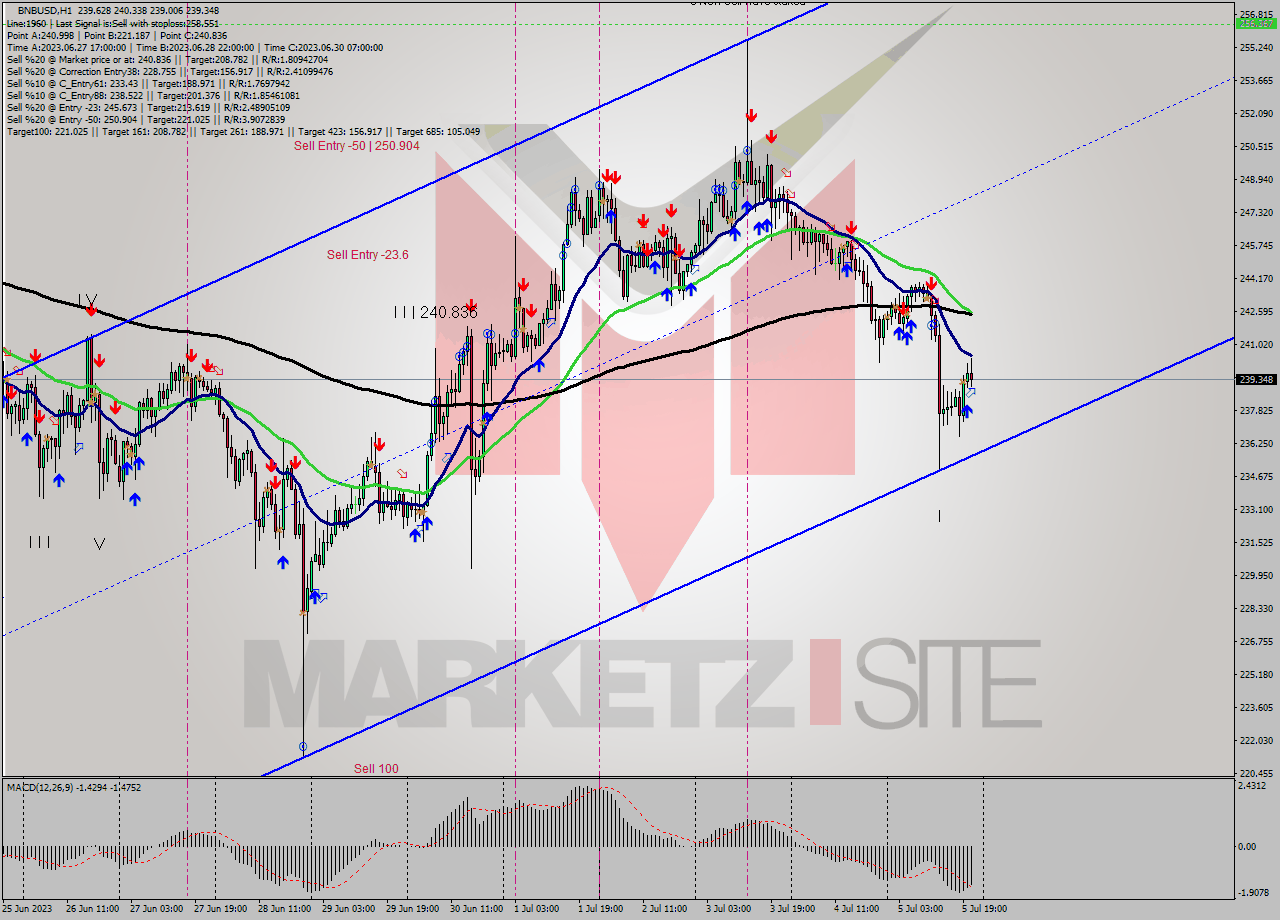Select the '1 Jul 19:00' time axis label
1280x920 pixels.
[602, 909]
